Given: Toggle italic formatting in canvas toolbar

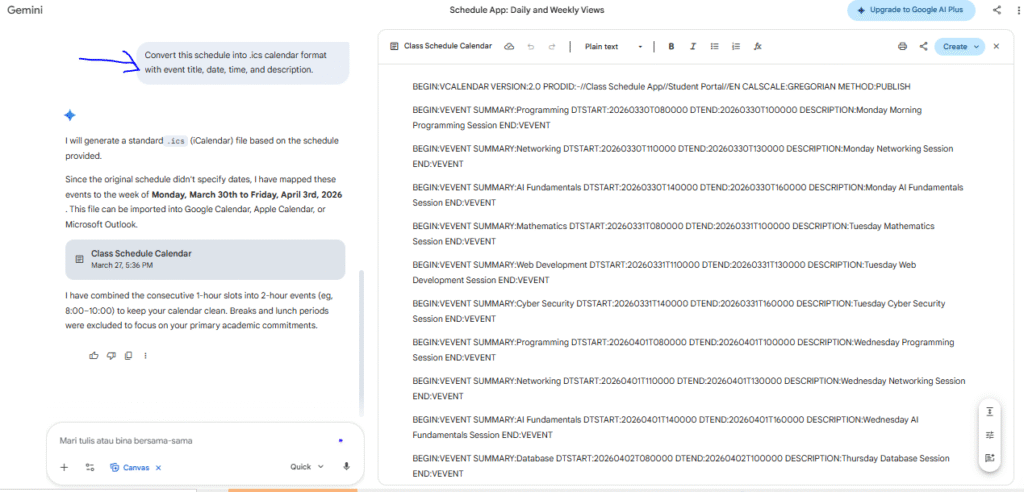Looking at the screenshot, I should tap(692, 46).
